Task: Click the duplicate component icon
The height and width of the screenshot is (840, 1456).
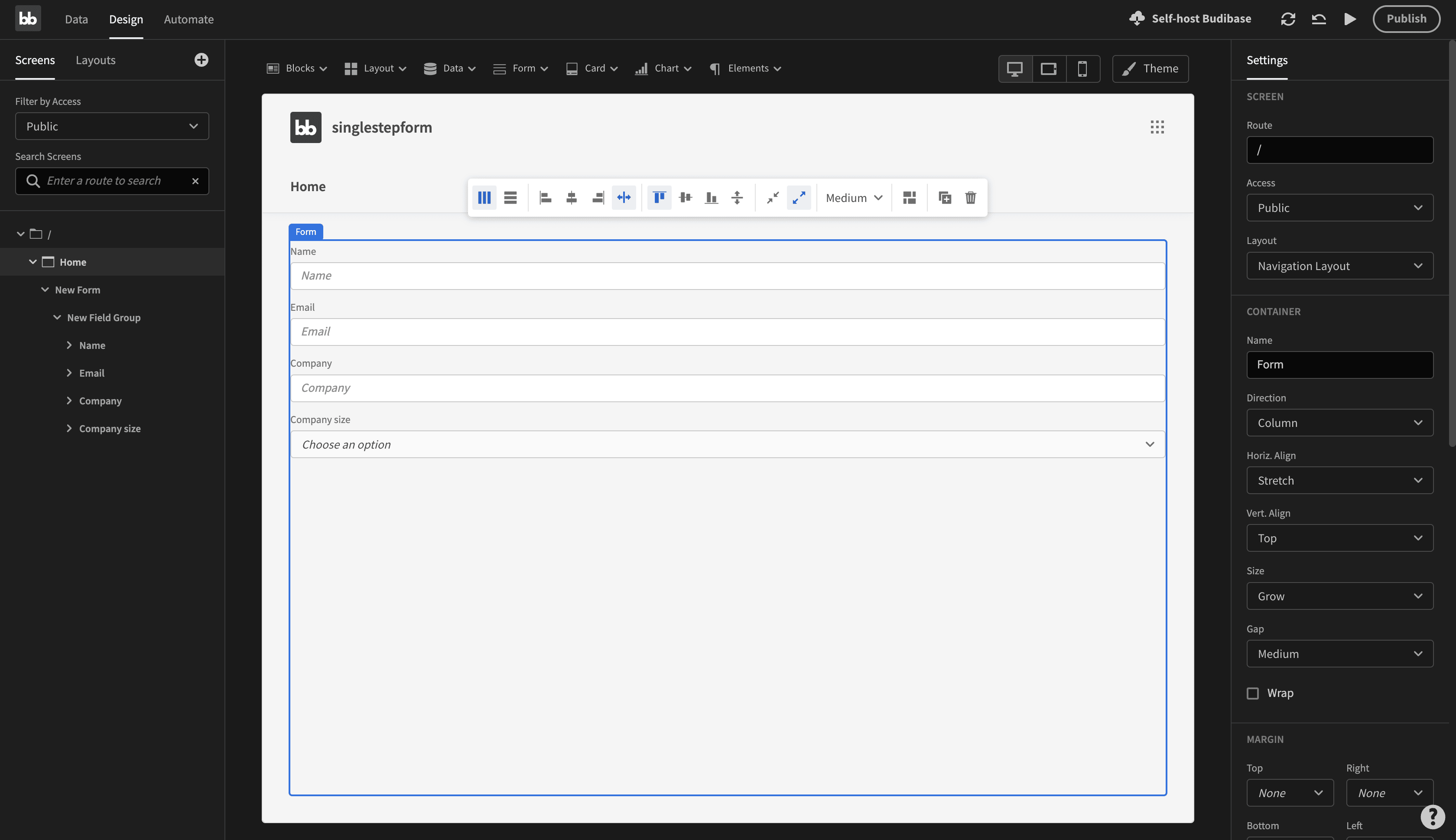Action: click(x=945, y=197)
